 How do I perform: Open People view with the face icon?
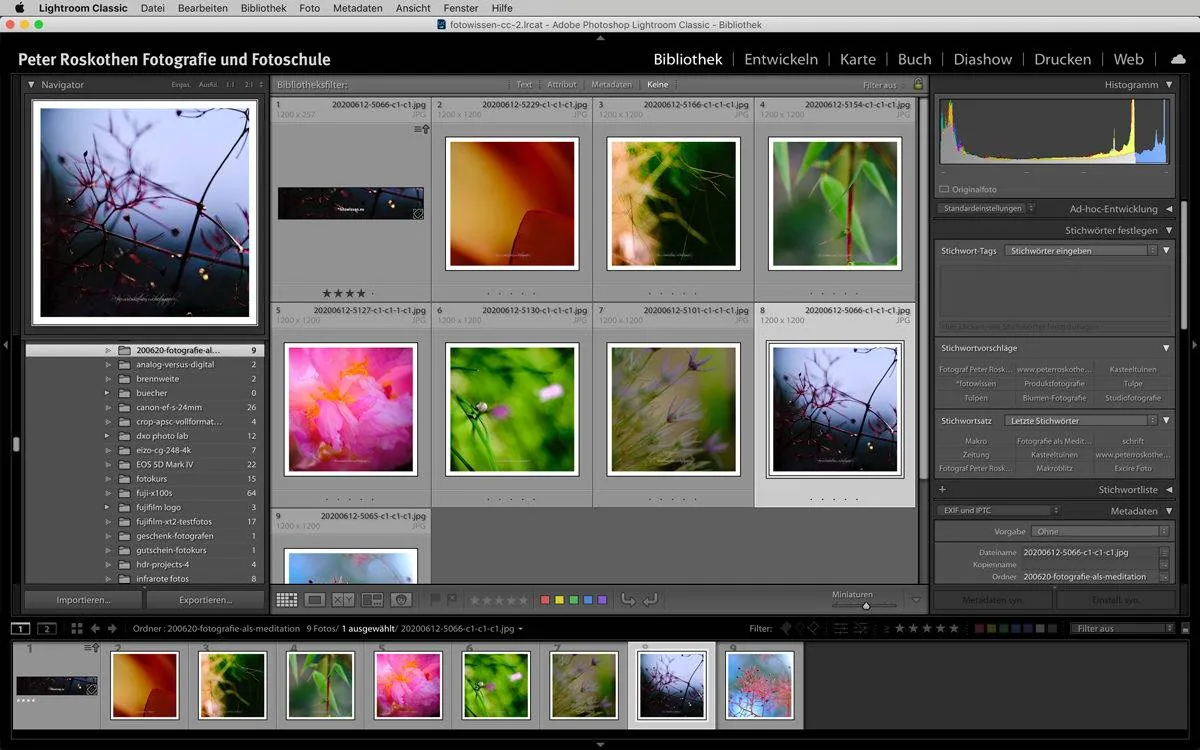coord(402,599)
